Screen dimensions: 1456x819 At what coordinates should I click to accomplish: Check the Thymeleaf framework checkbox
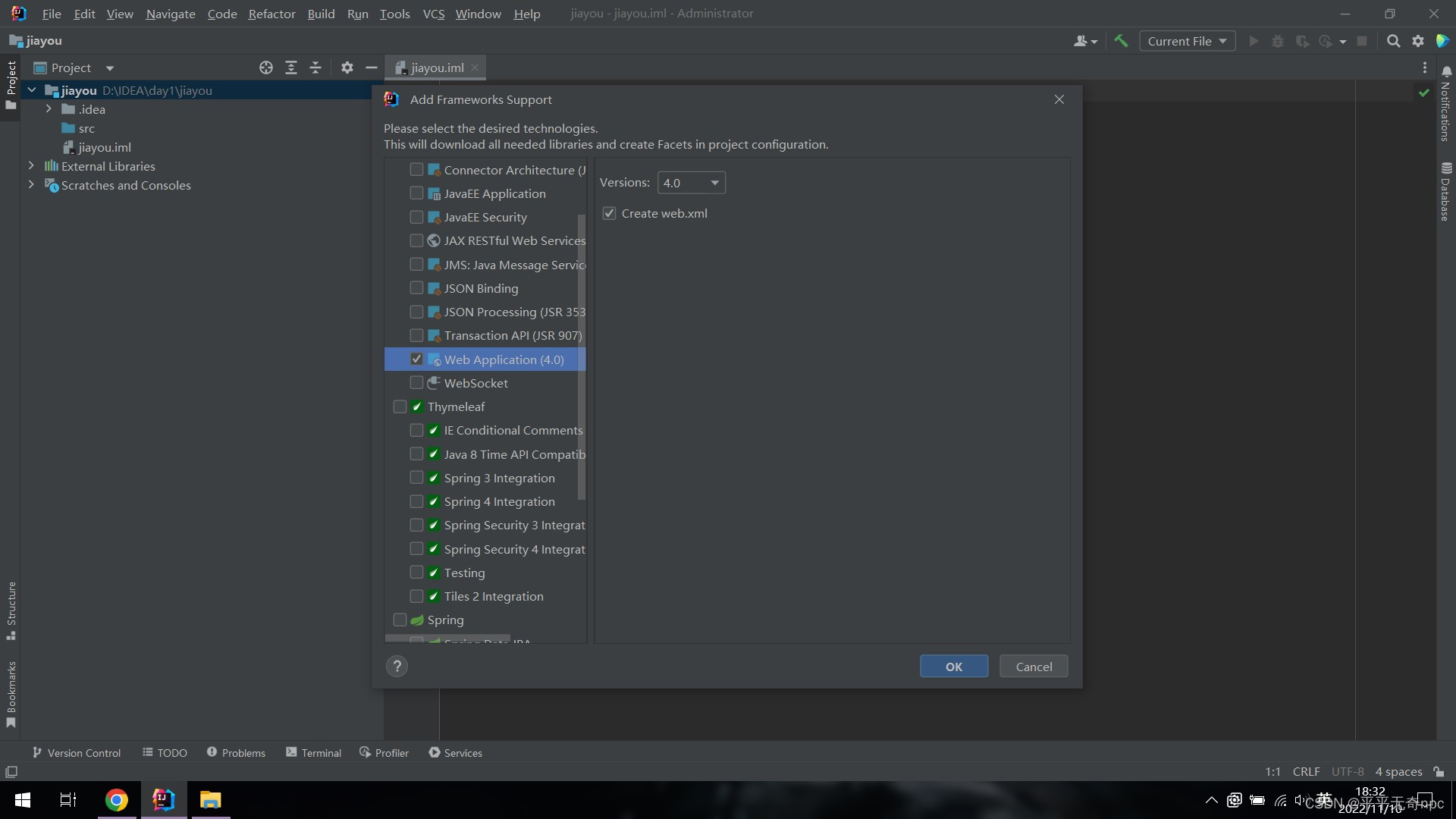click(400, 406)
